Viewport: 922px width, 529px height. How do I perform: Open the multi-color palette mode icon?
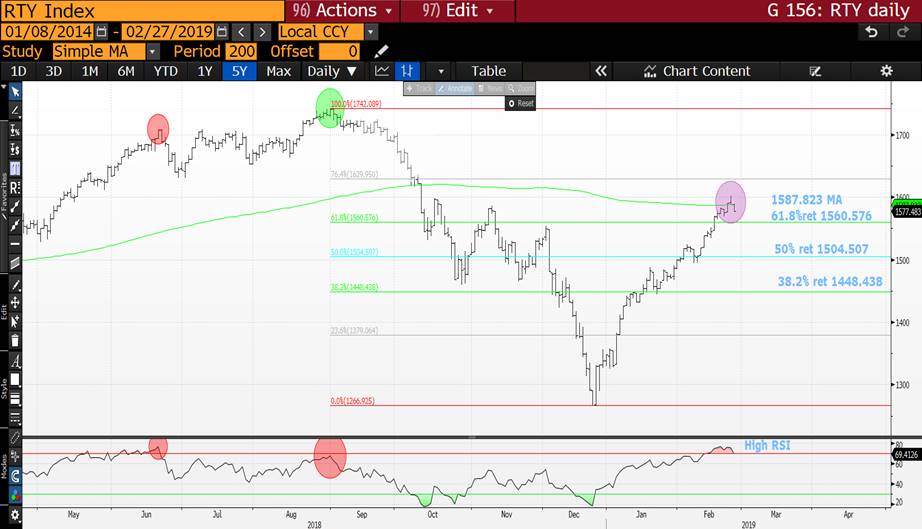pos(15,495)
